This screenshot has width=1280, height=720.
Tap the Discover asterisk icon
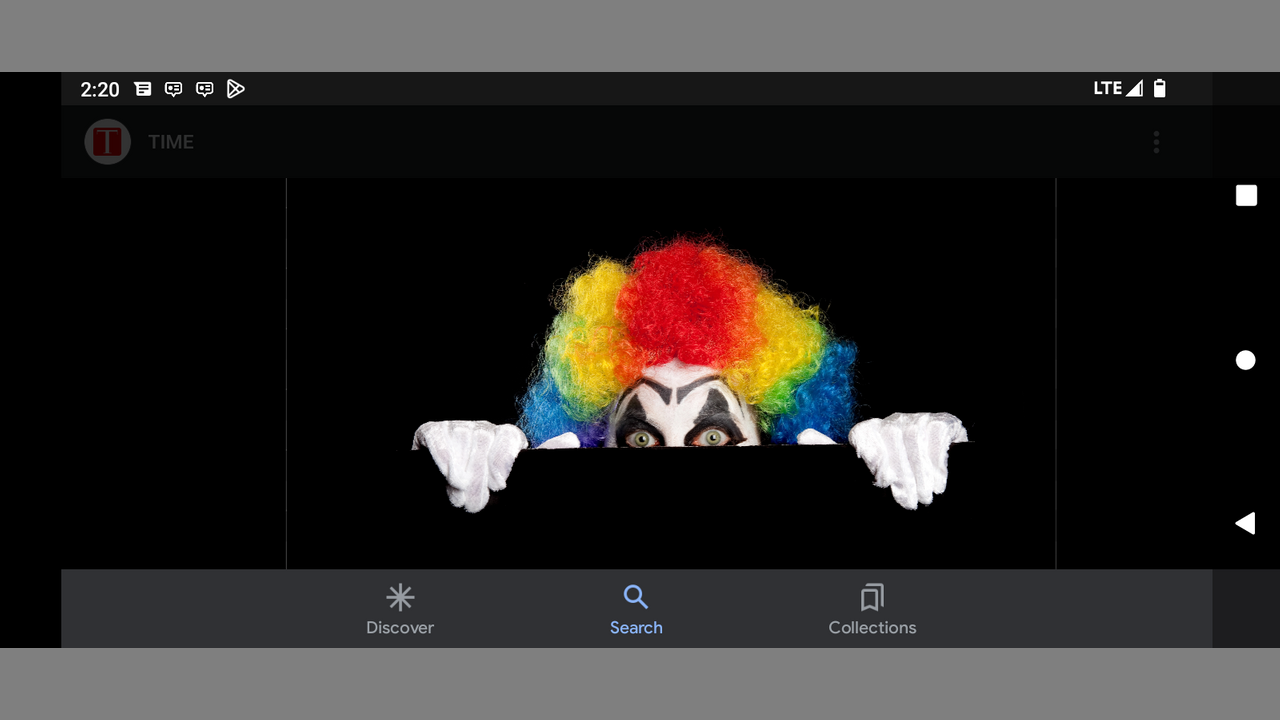coord(400,598)
